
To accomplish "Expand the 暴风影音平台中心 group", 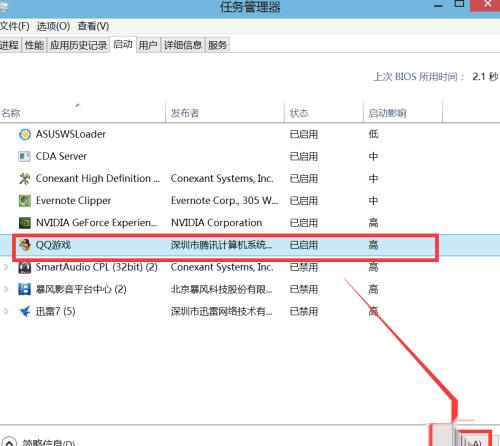I will click(x=6, y=289).
